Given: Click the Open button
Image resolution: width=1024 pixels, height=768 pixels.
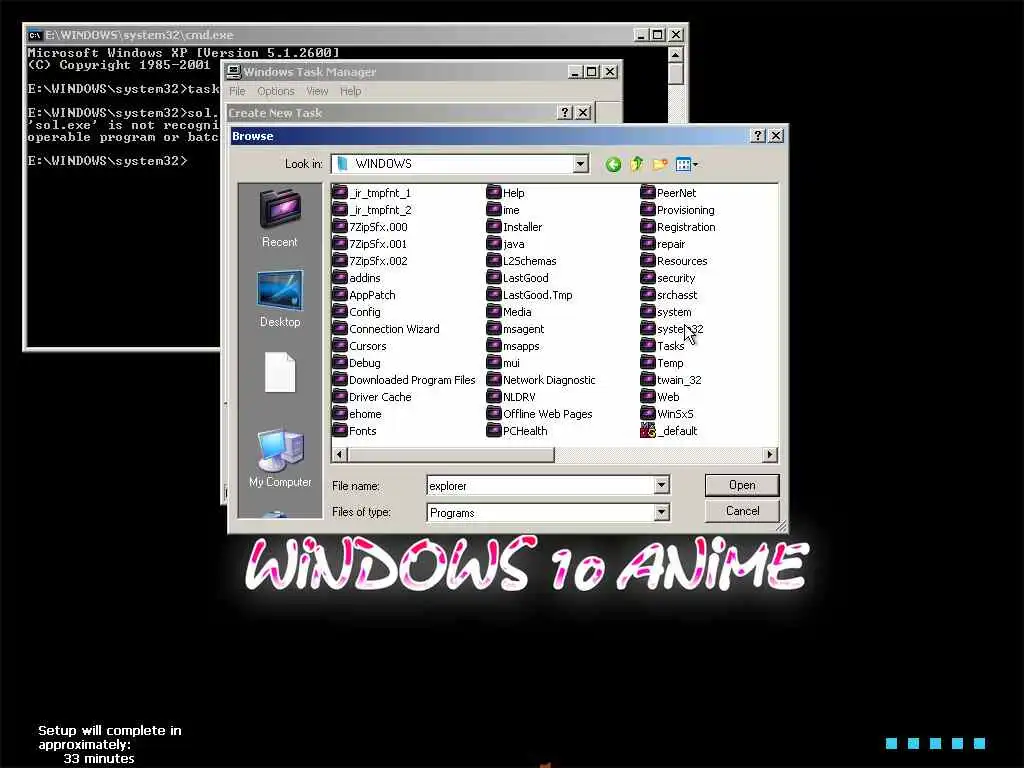Looking at the screenshot, I should click(742, 485).
